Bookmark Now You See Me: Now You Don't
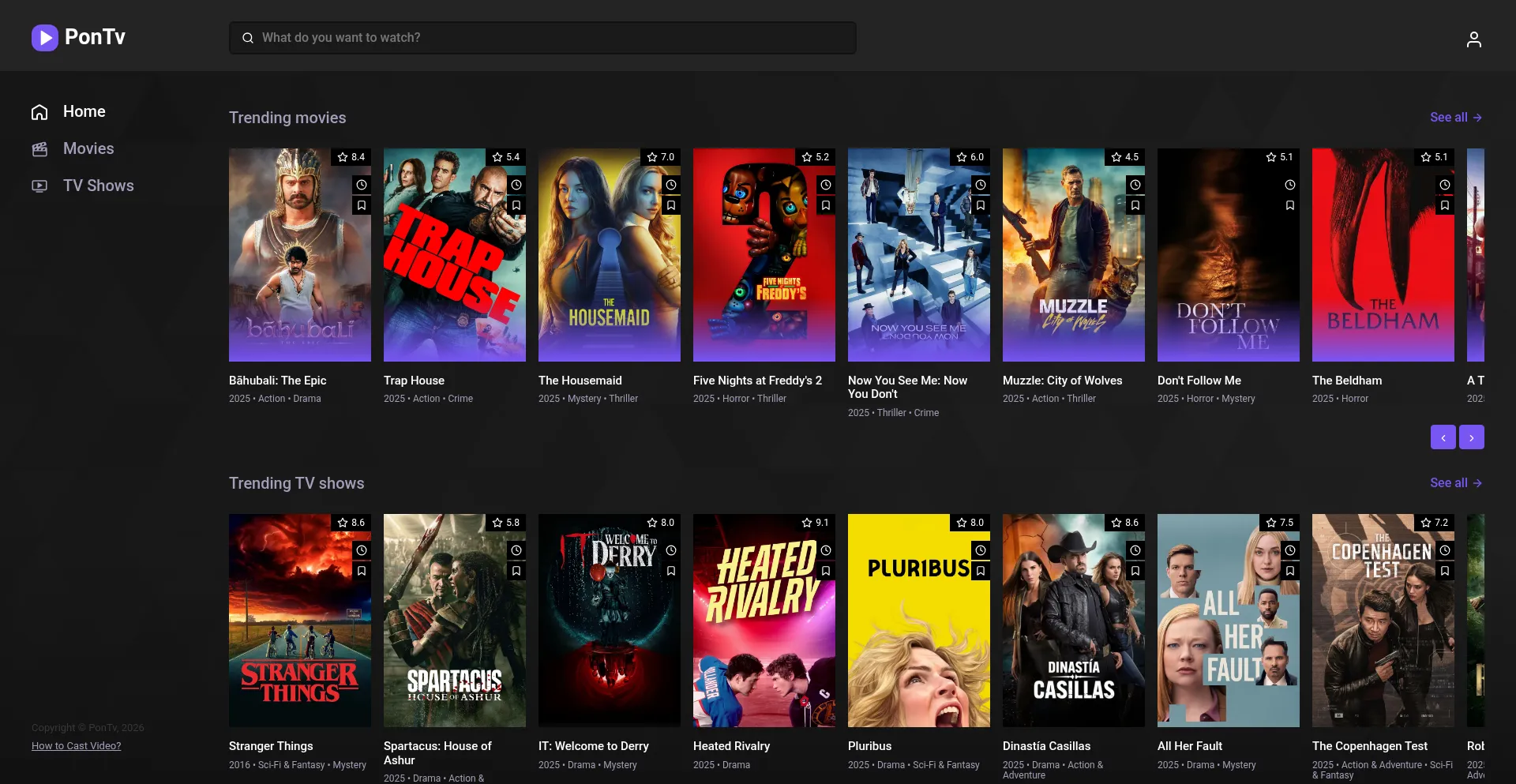This screenshot has width=1516, height=784. coord(981,205)
